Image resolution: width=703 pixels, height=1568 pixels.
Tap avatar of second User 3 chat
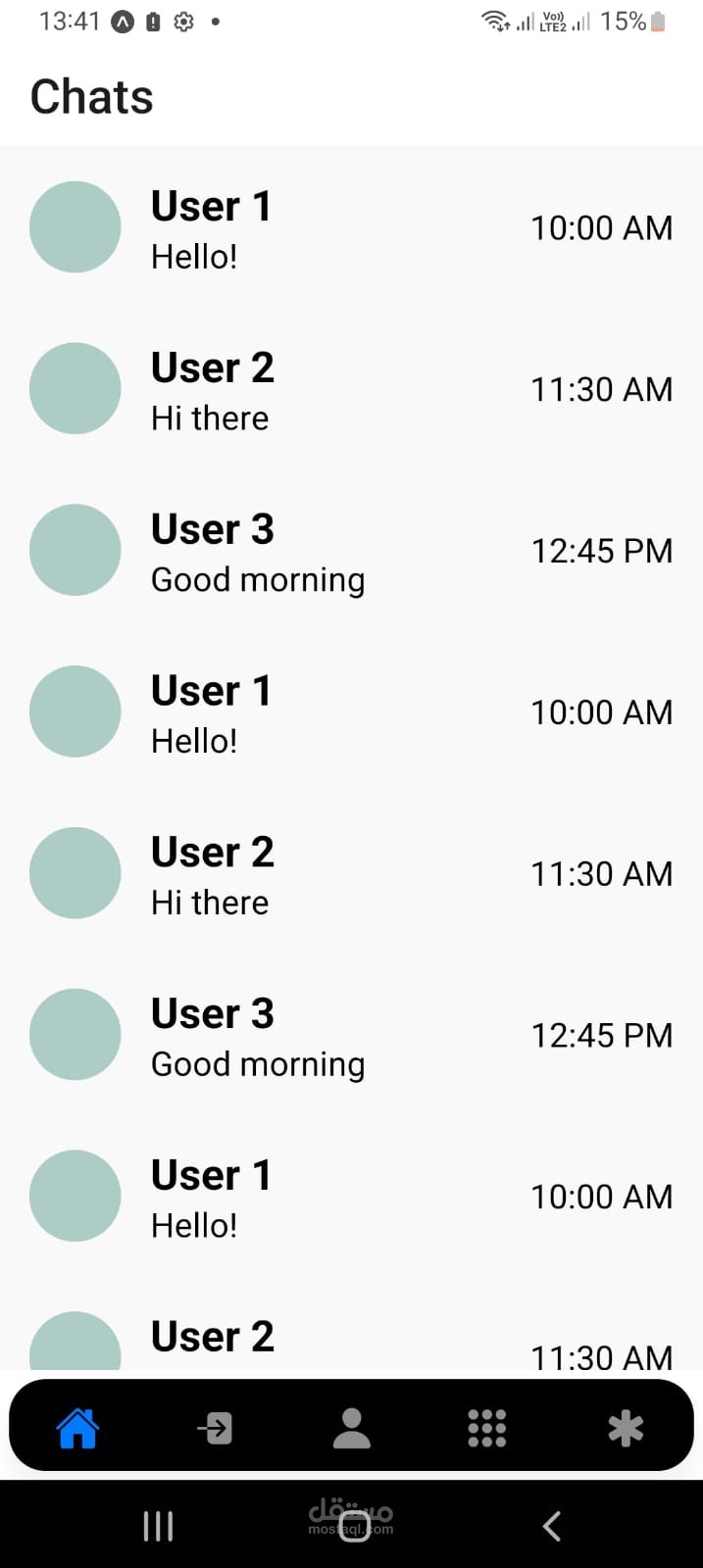(x=75, y=1034)
